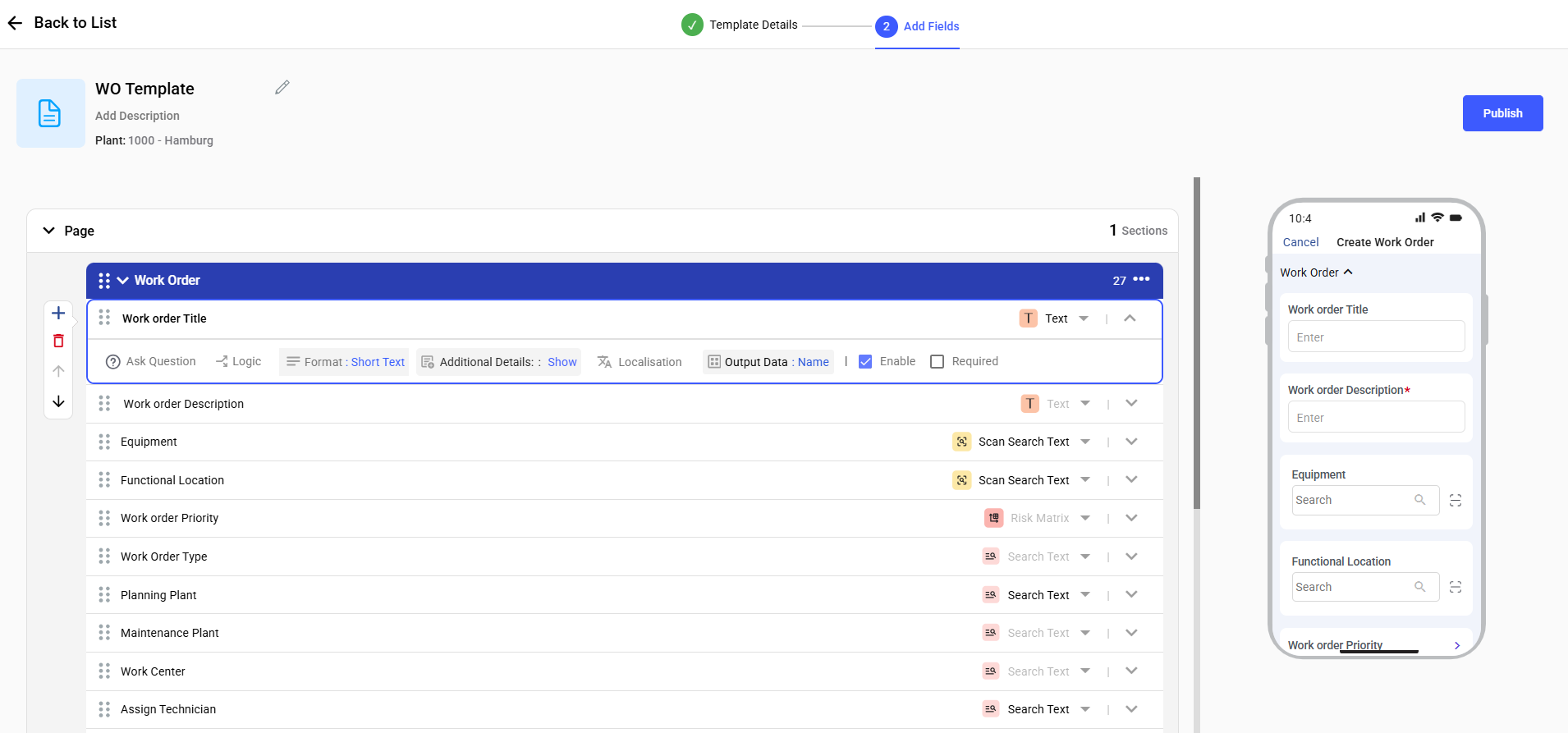Open the type dropdown for Work order Title
This screenshot has width=1568, height=733.
pyautogui.click(x=1084, y=318)
